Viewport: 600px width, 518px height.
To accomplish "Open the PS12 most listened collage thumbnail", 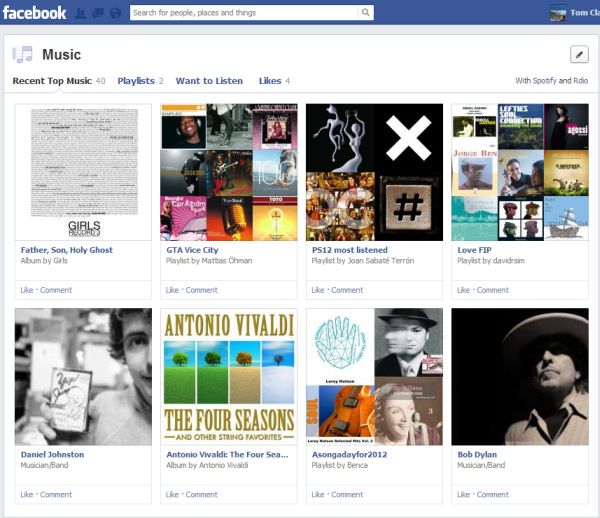I will tap(374, 172).
